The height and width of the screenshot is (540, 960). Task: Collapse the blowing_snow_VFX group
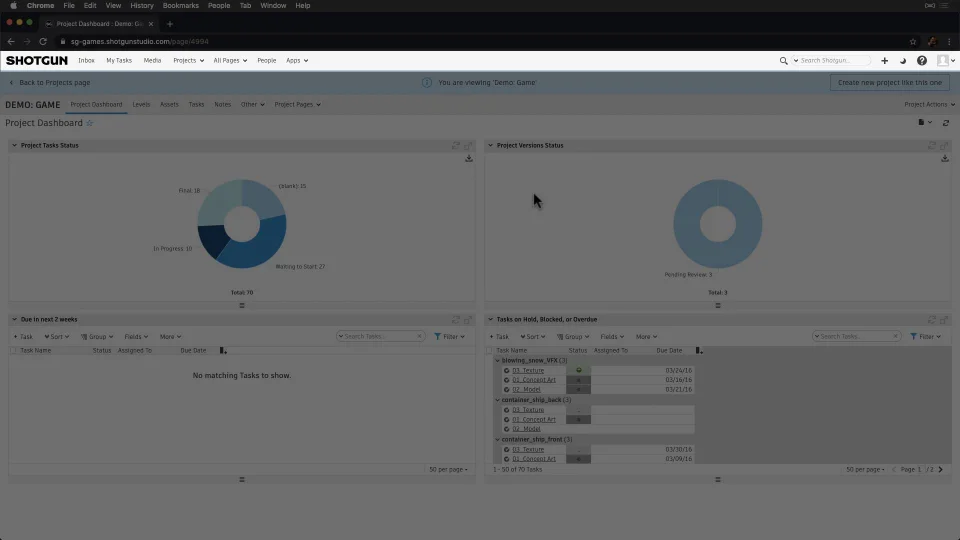click(x=498, y=361)
